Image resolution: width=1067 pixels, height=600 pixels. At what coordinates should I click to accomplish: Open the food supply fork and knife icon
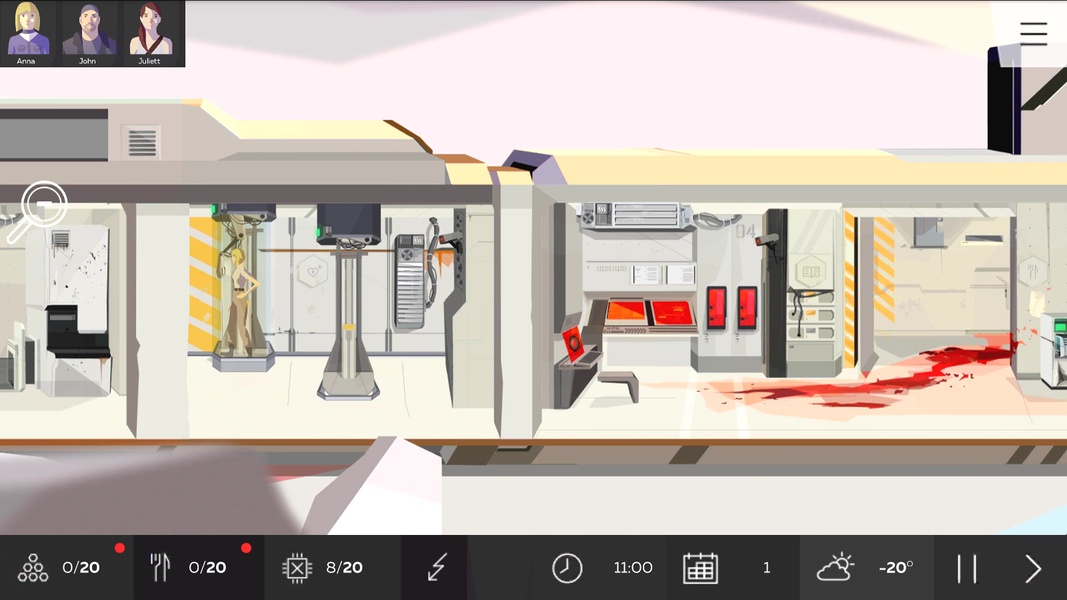click(160, 567)
